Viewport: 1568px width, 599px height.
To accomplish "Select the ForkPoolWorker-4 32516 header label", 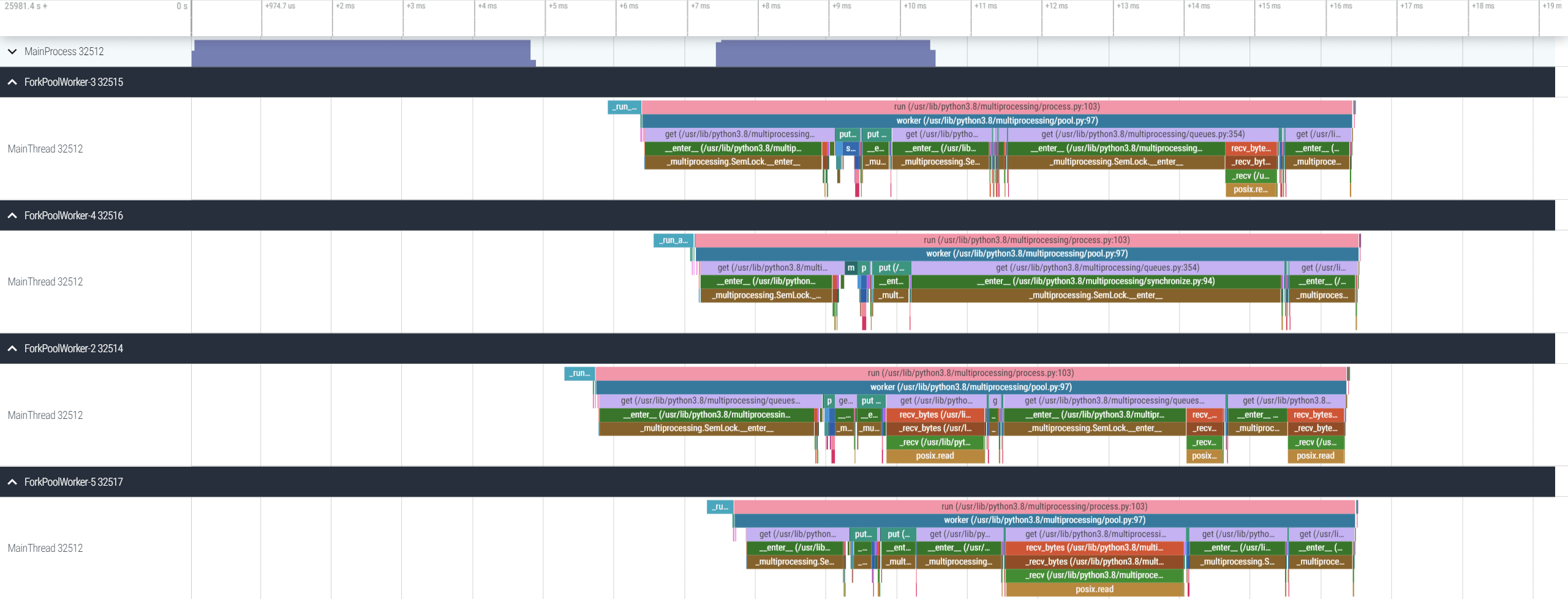I will 73,216.
